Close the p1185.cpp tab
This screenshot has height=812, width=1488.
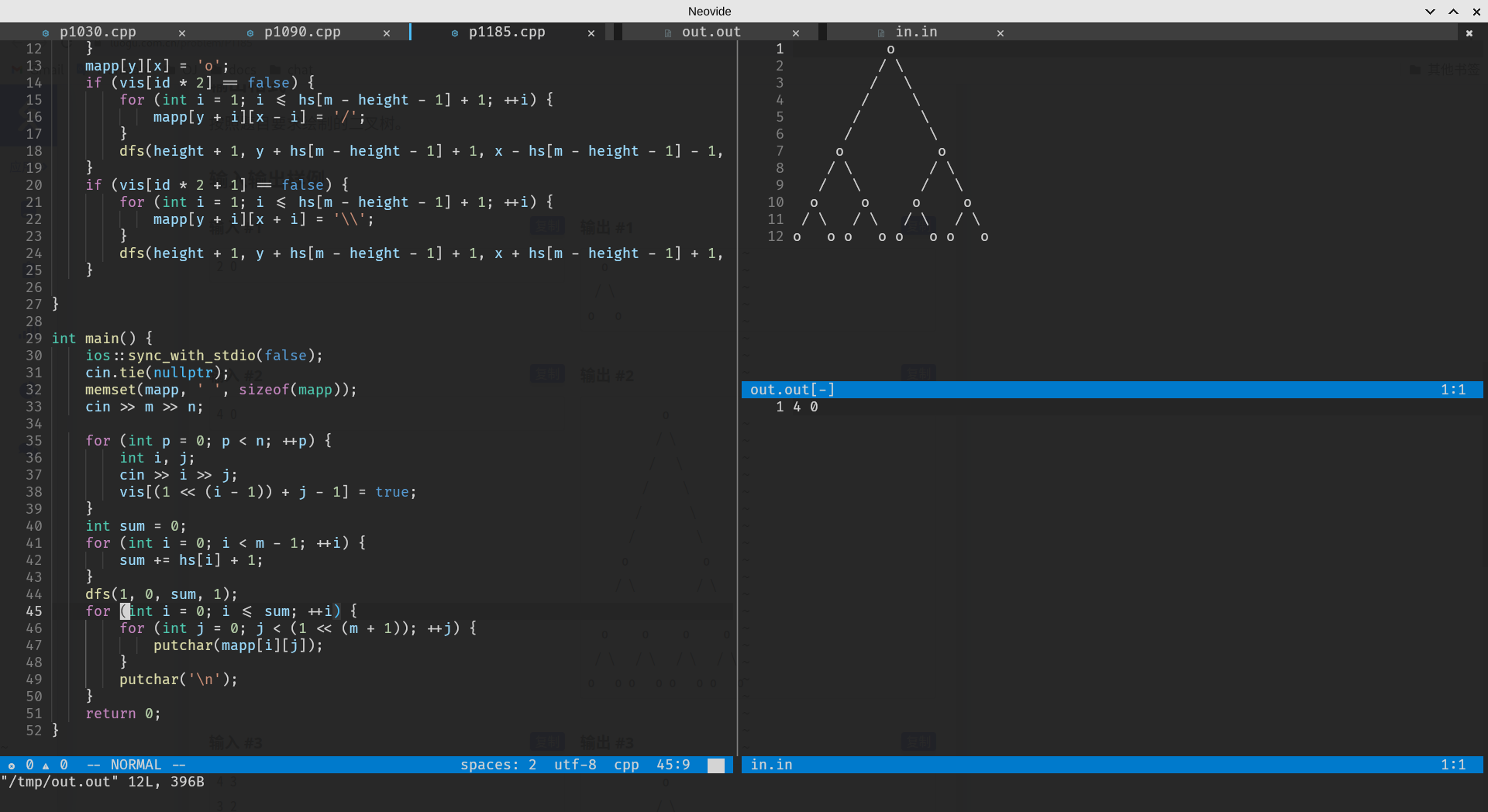click(591, 33)
